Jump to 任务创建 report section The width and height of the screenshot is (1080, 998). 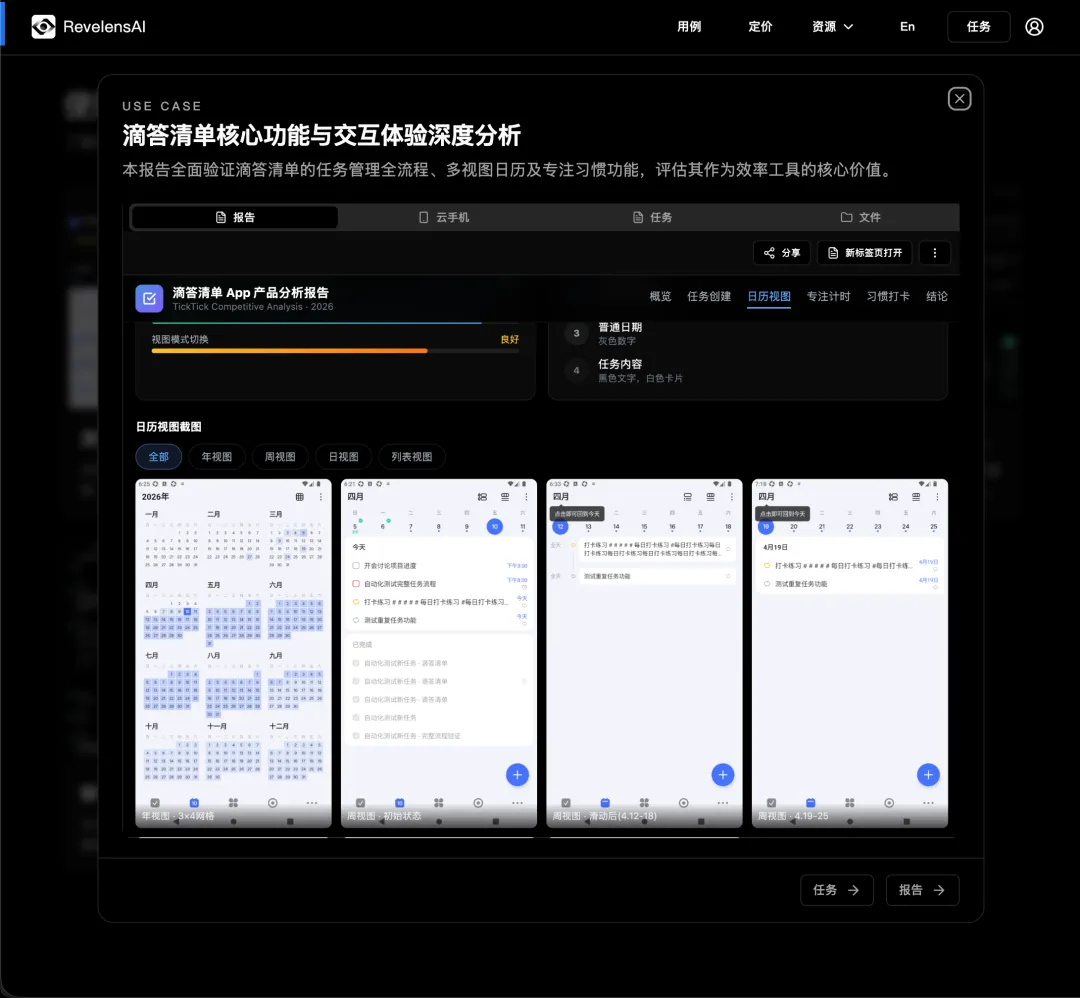tap(709, 296)
